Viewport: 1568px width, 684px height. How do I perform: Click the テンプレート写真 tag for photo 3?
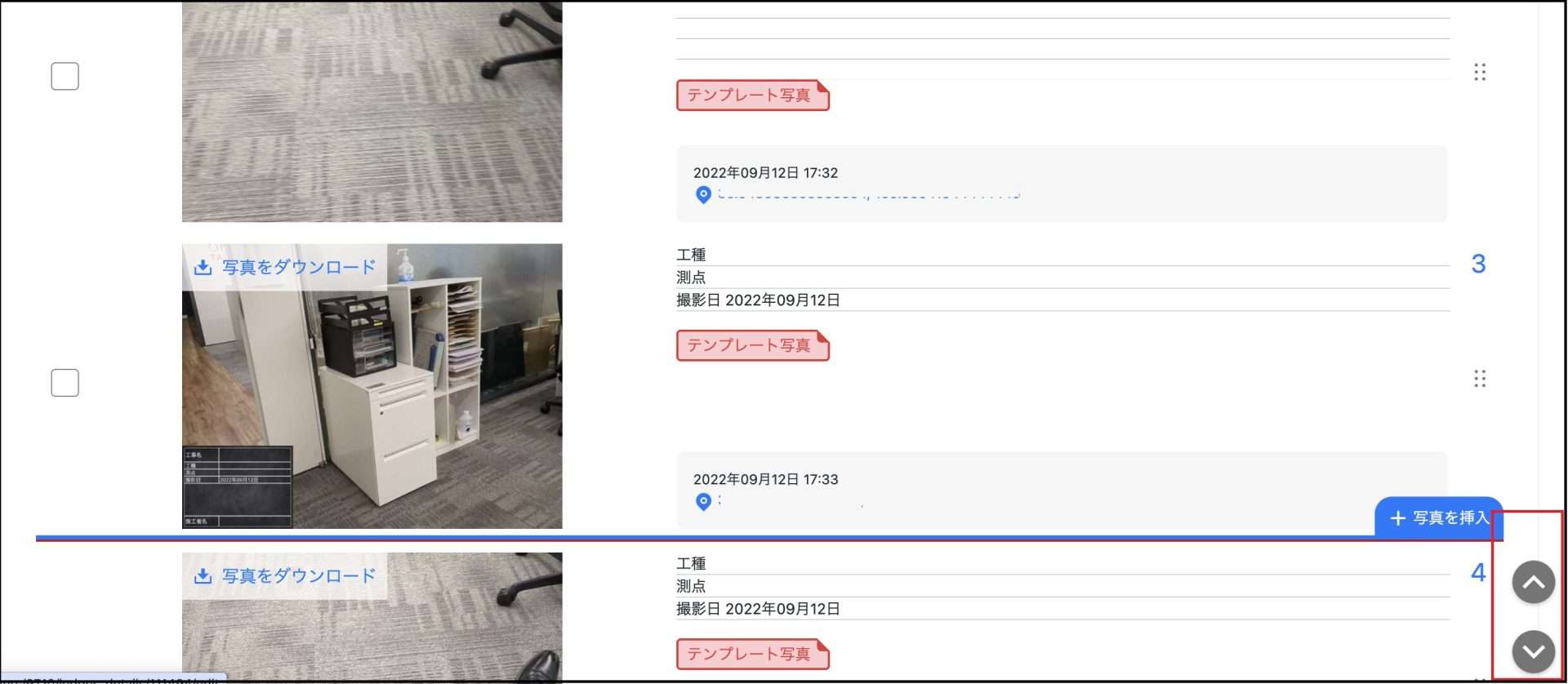752,345
